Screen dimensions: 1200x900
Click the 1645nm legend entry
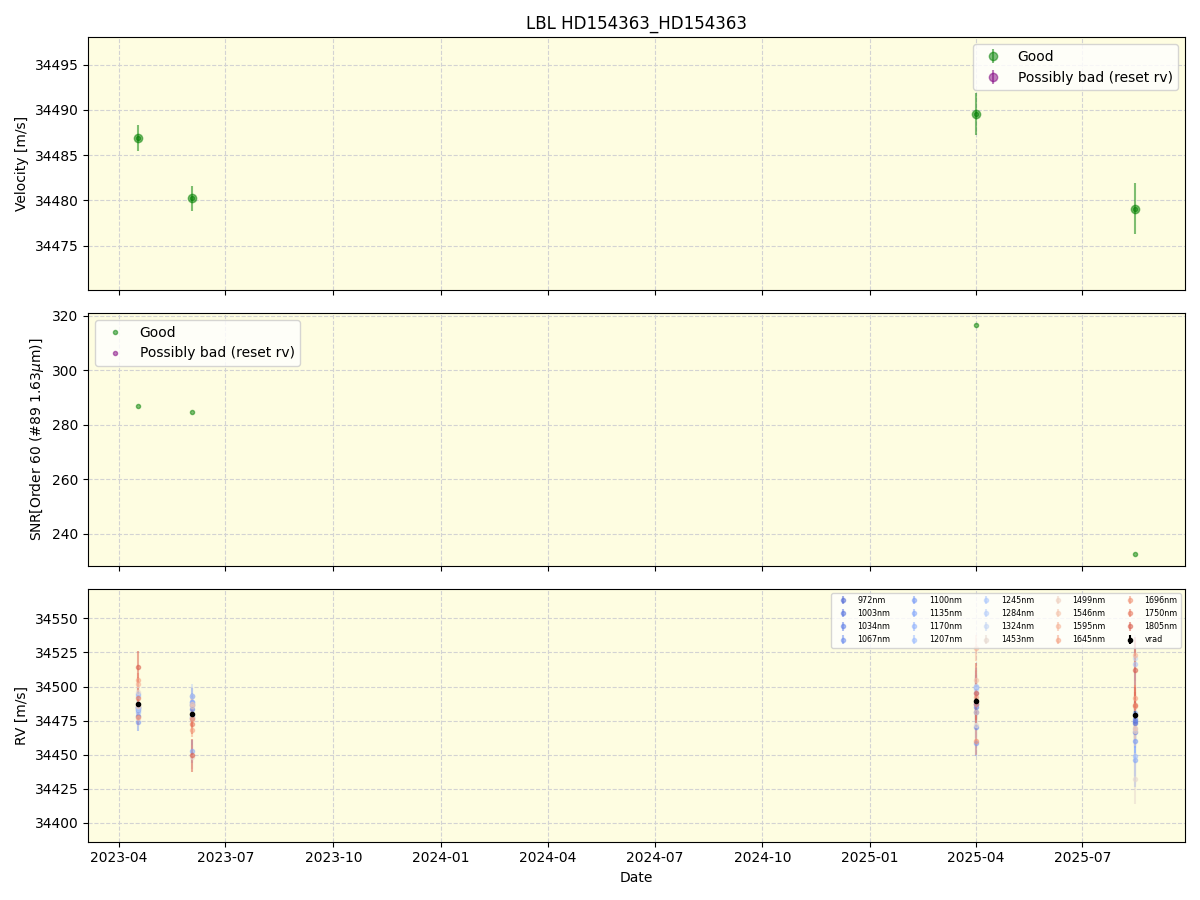1089,639
